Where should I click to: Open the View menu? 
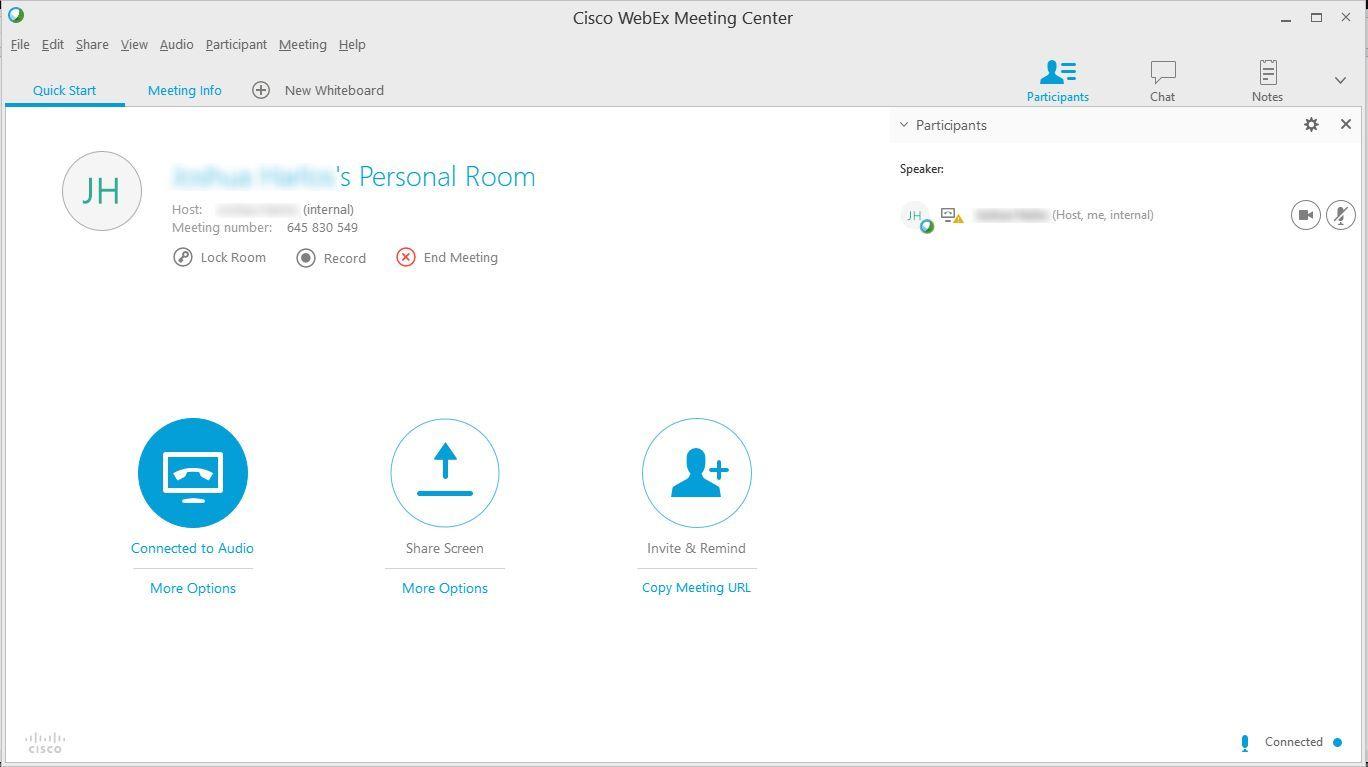[134, 45]
